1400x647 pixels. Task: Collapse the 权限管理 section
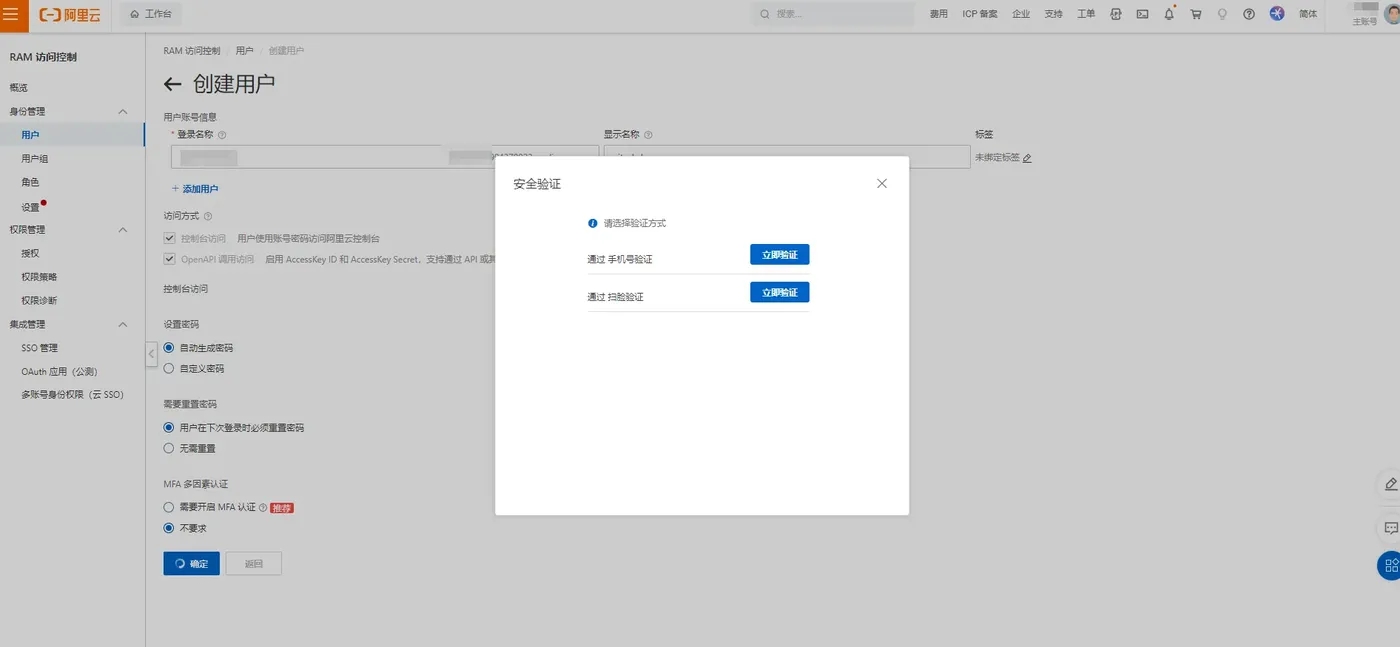click(x=123, y=230)
